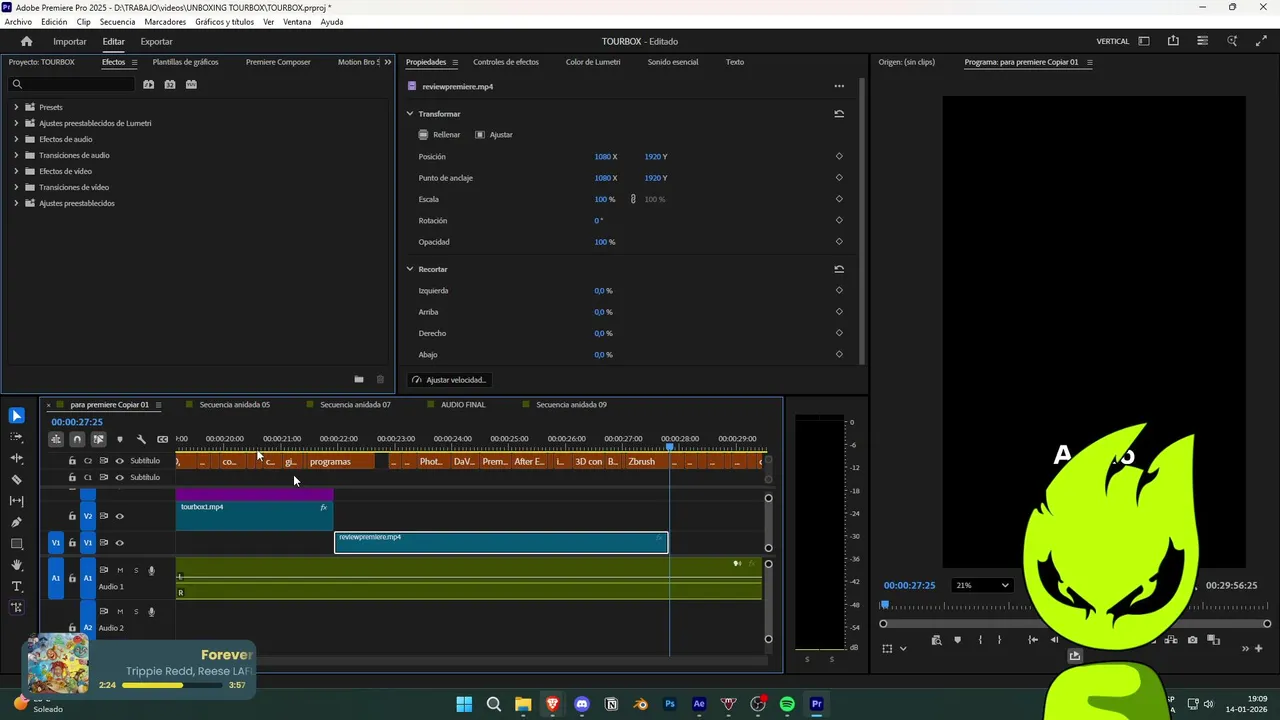Select the Hand tool

(x=17, y=565)
